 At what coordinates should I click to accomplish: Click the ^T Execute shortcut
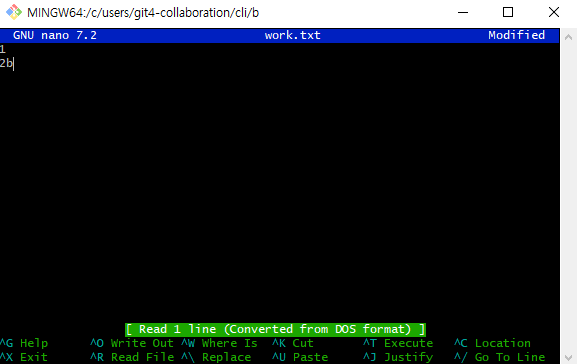point(398,343)
